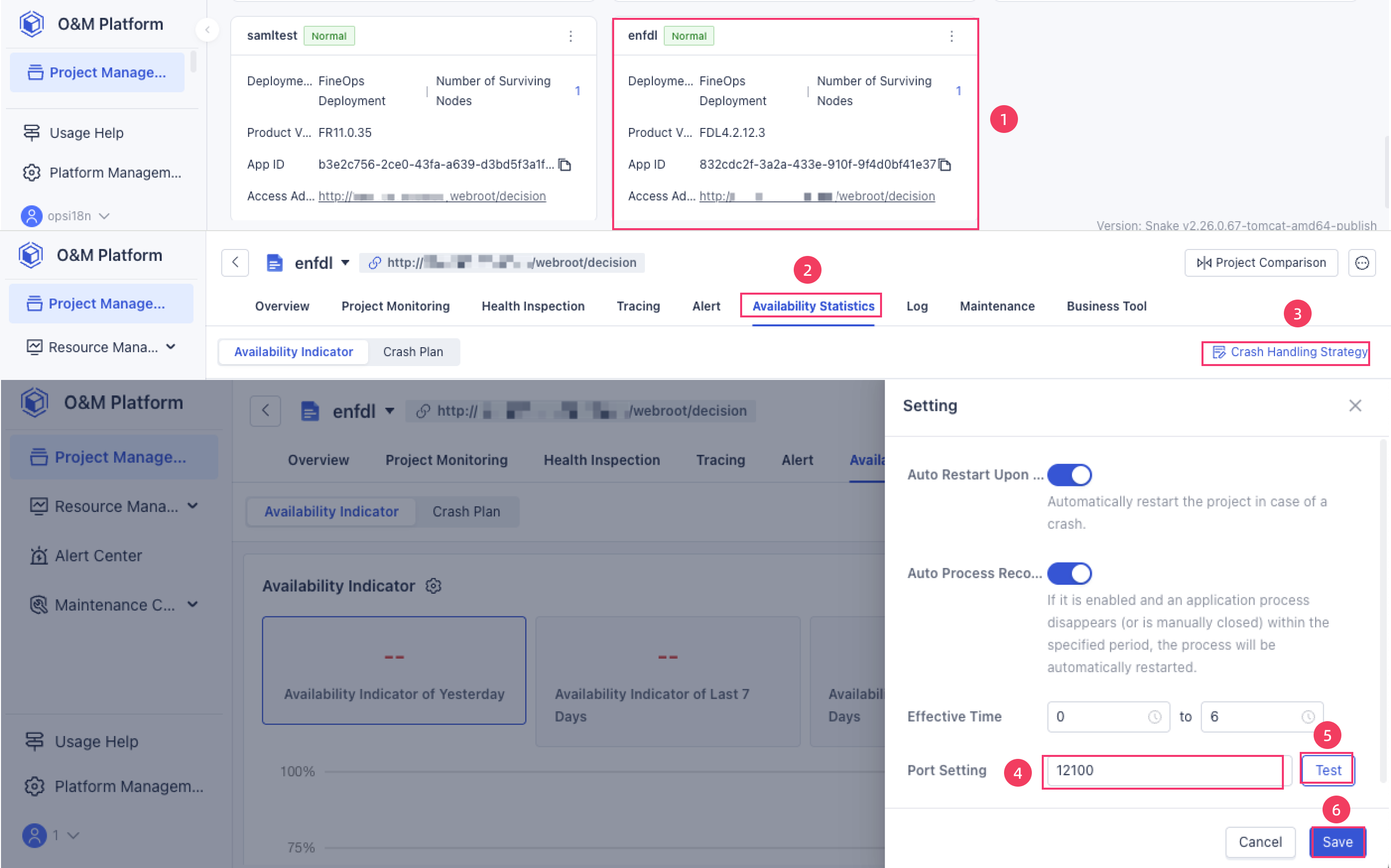The image size is (1391, 868).
Task: Open the more options ellipsis beside Project Comparison
Action: pyautogui.click(x=1362, y=263)
